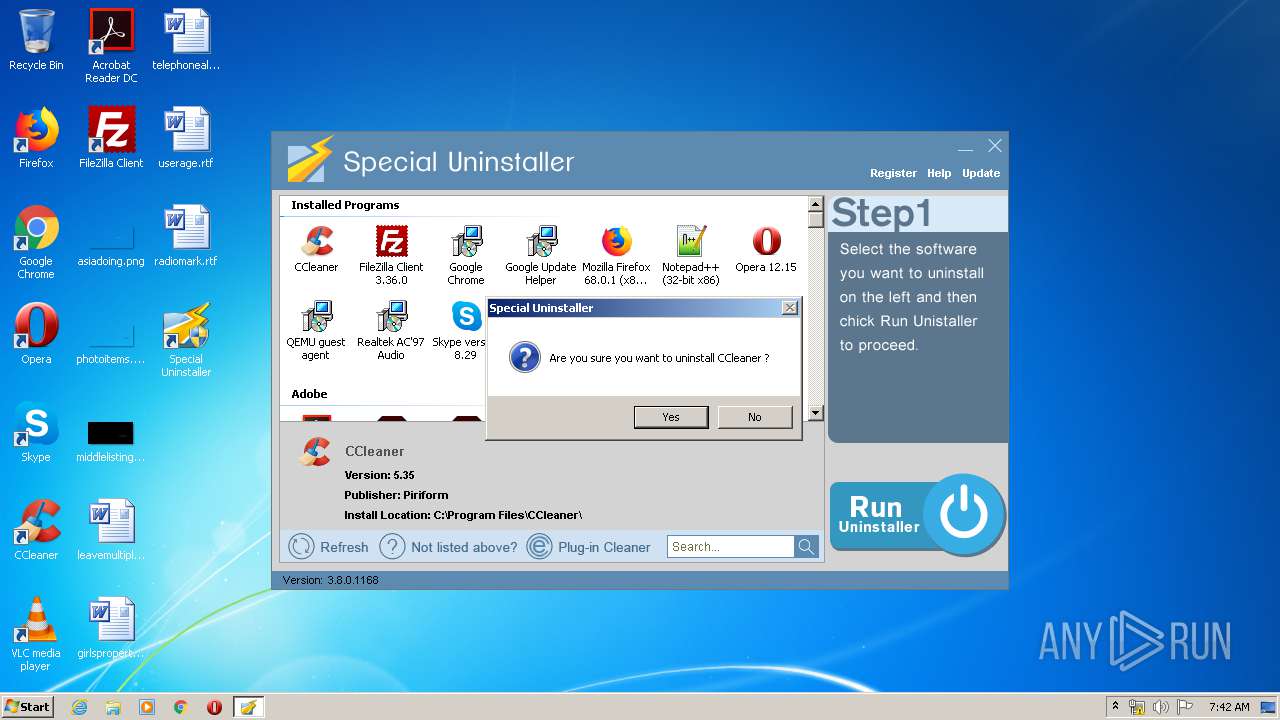Click the Adobe category header

[x=309, y=394]
